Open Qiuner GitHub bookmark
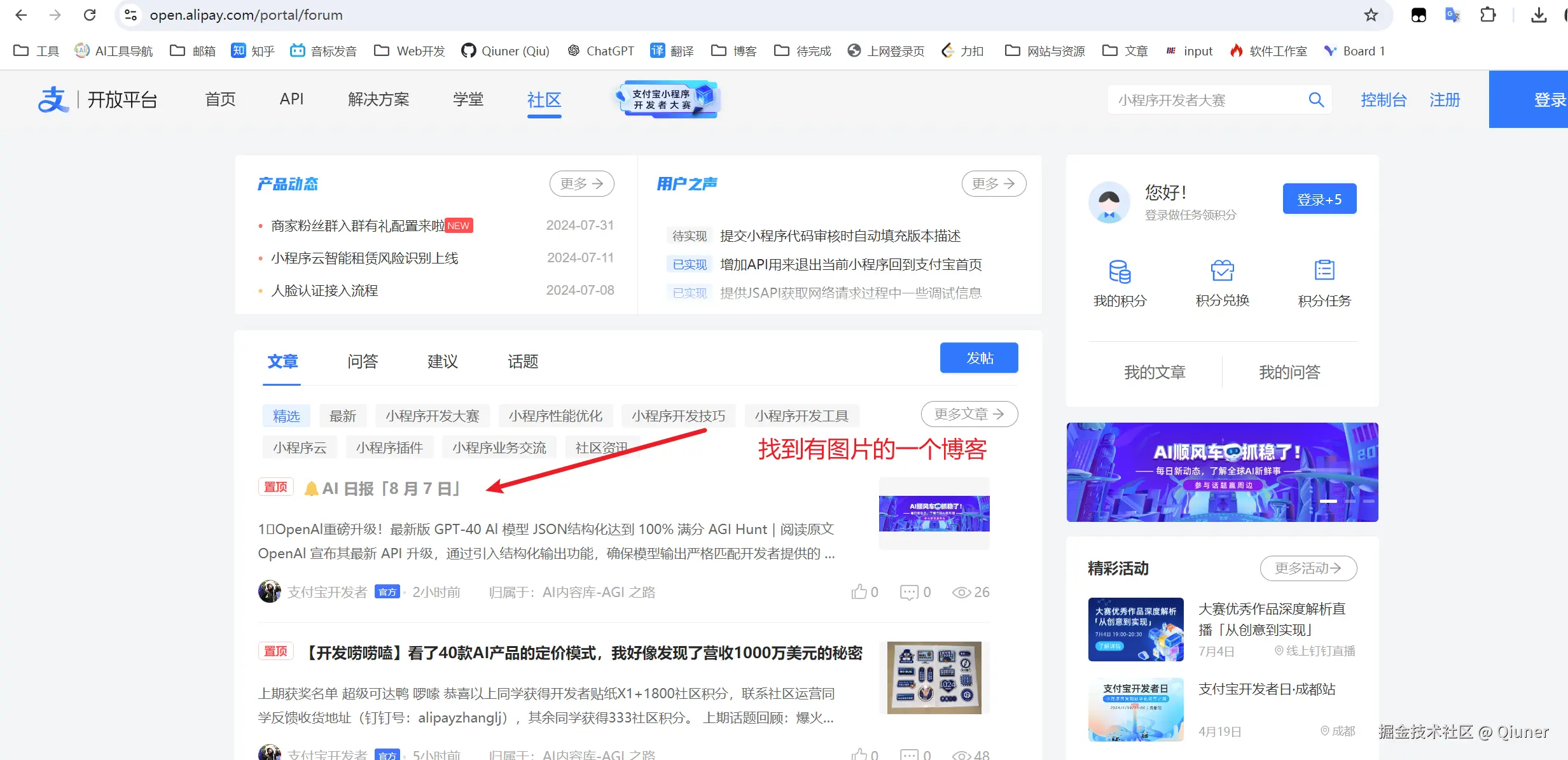Screen dimensions: 1568x760 (505, 51)
